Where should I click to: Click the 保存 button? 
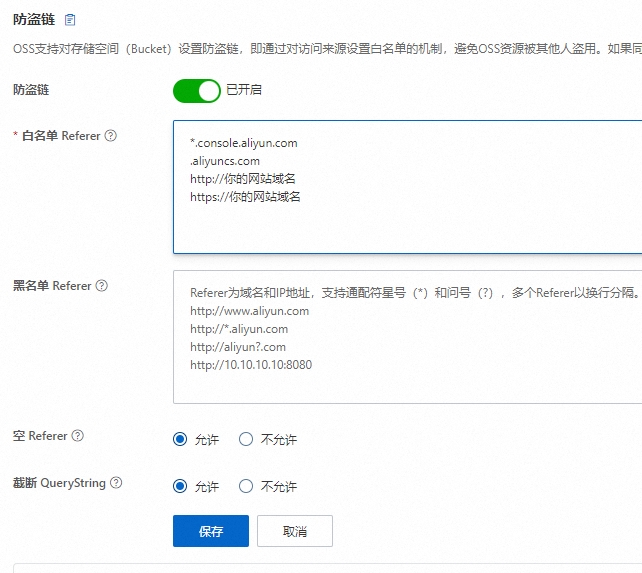210,531
